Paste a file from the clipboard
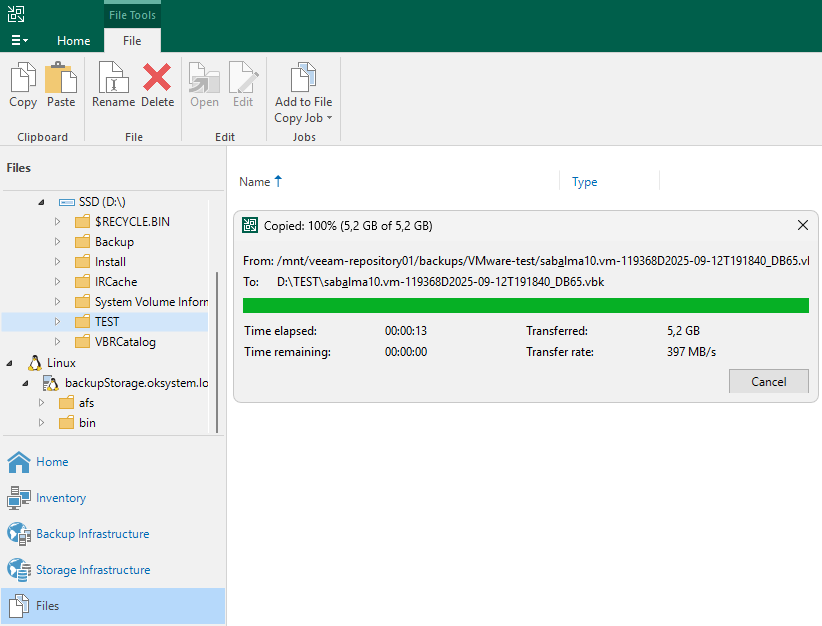822x626 pixels. click(x=60, y=85)
